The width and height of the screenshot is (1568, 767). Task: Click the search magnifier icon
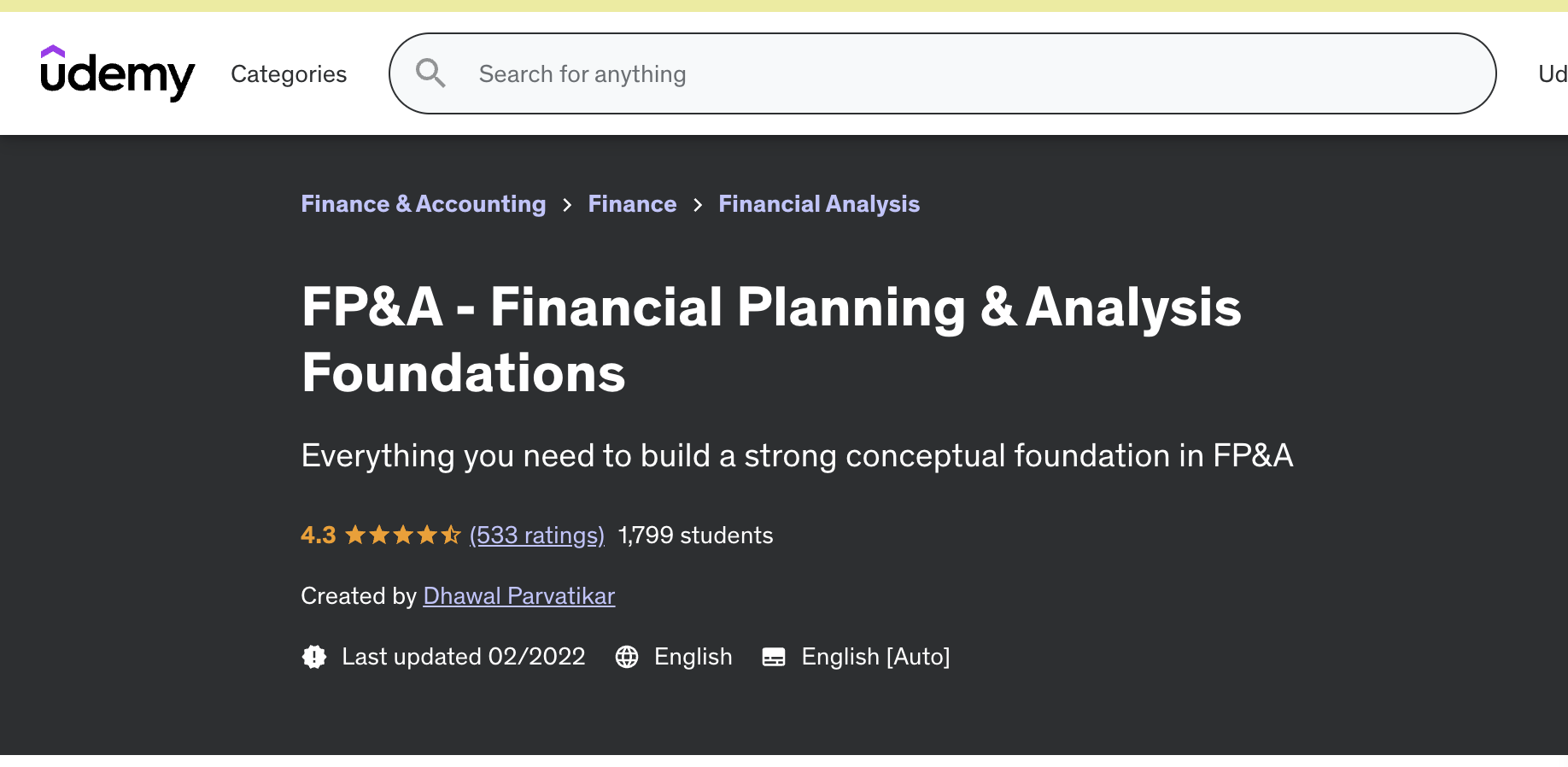(431, 73)
